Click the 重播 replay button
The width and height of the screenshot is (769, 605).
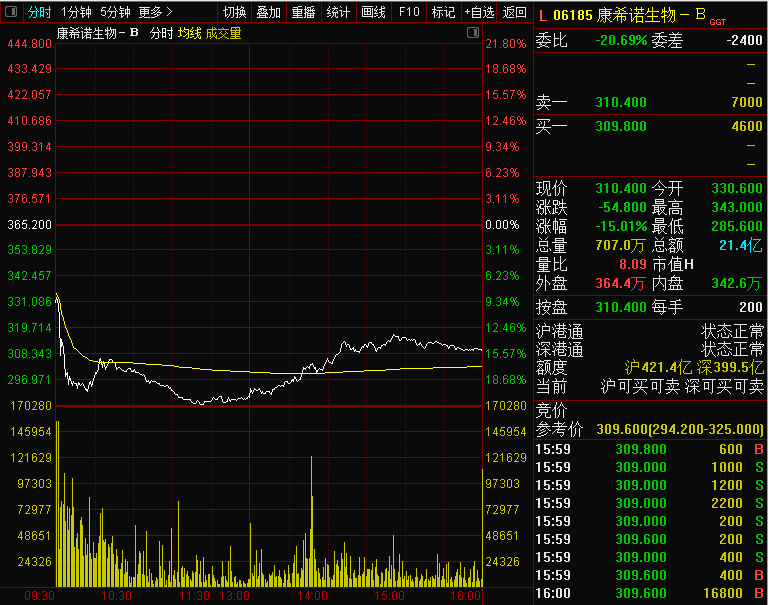click(x=303, y=13)
